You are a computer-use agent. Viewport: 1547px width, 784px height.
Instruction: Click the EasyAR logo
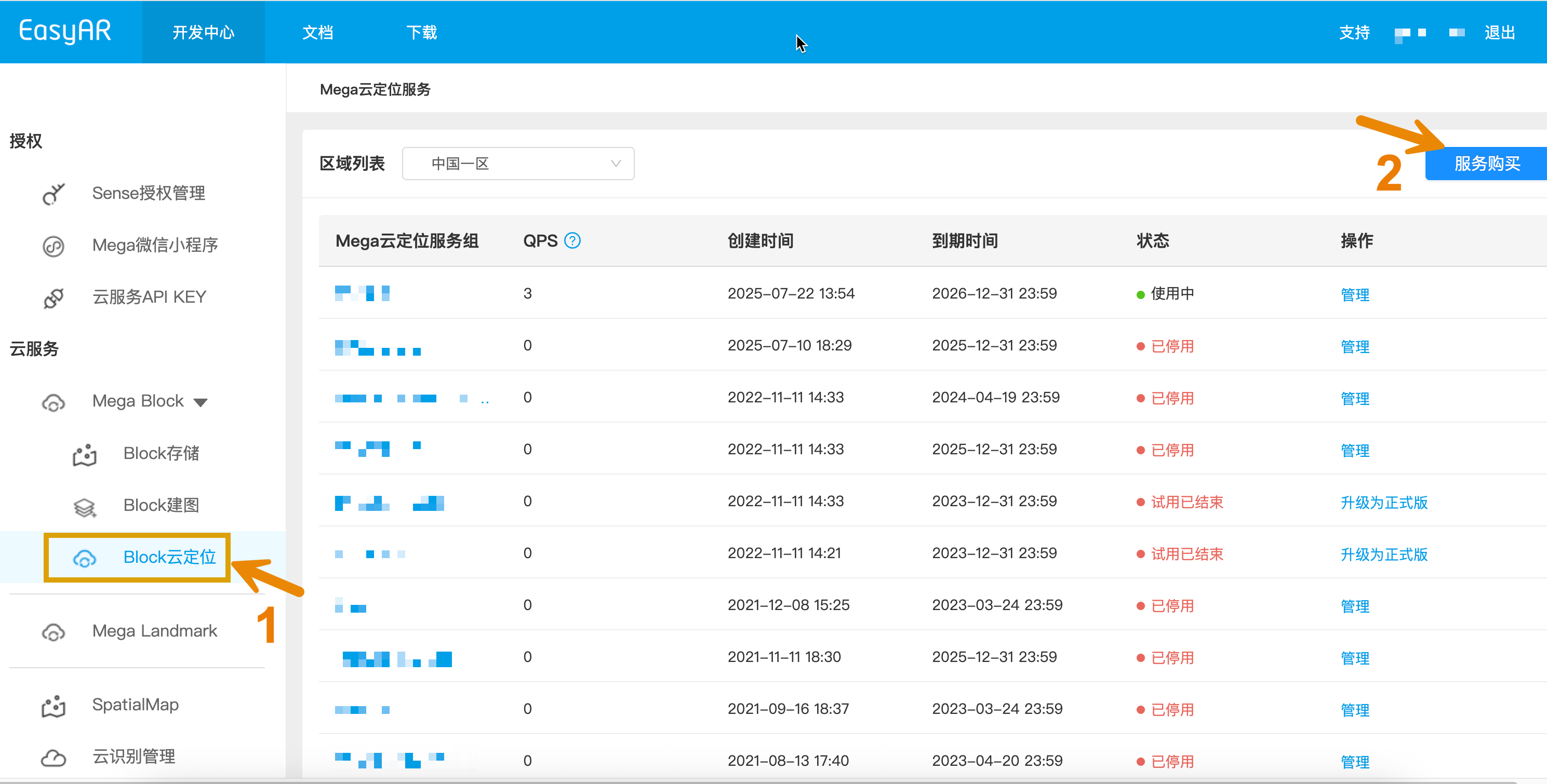pos(65,31)
